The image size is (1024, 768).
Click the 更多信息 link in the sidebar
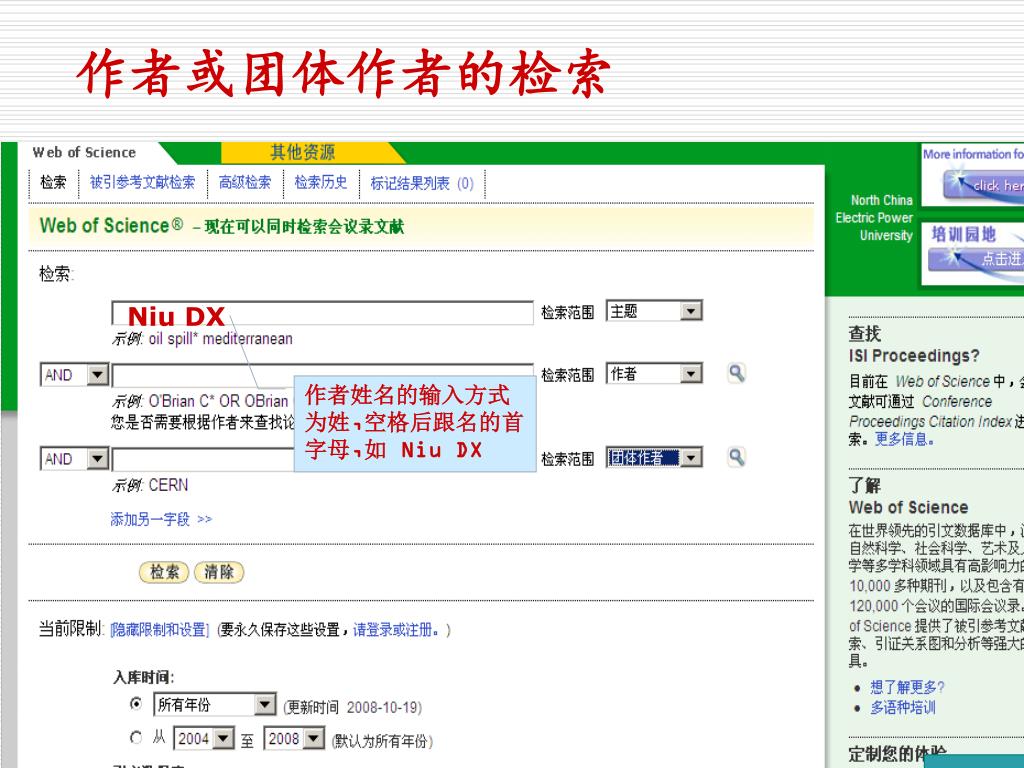pos(904,439)
